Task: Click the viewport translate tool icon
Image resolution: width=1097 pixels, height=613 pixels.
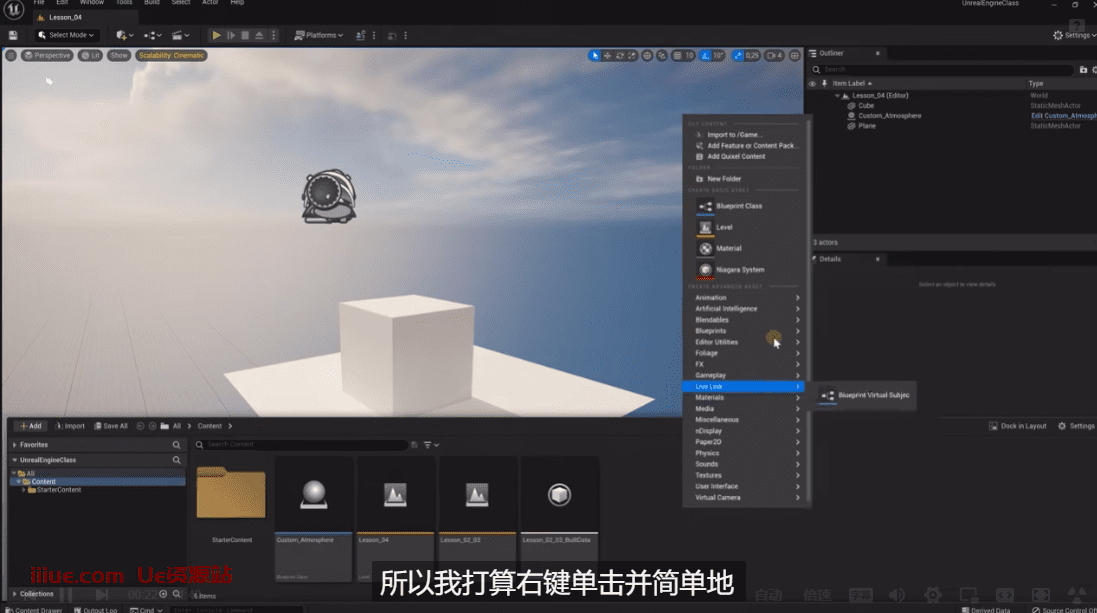Action: pos(608,56)
